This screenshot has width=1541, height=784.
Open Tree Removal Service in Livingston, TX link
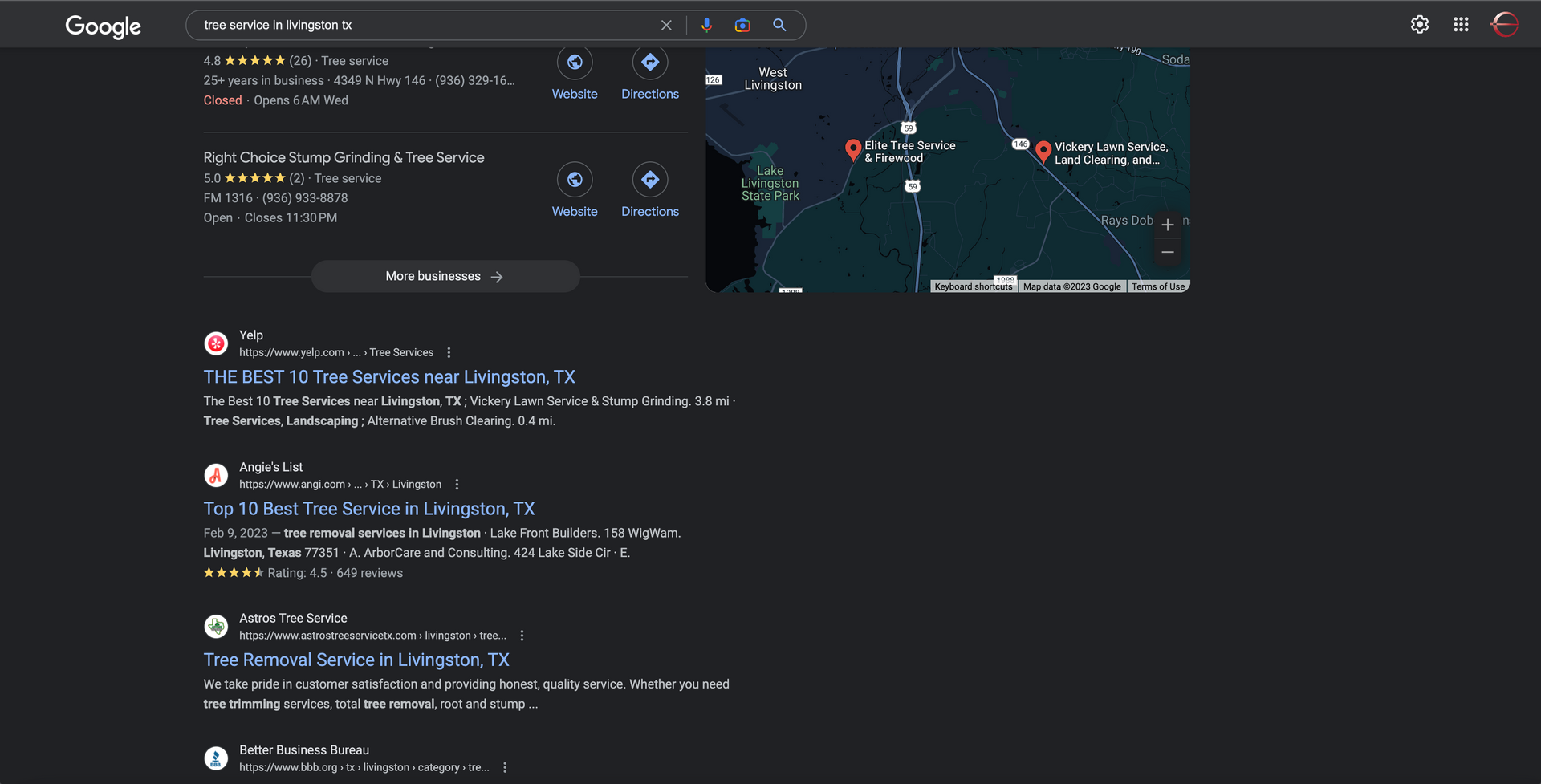click(356, 660)
